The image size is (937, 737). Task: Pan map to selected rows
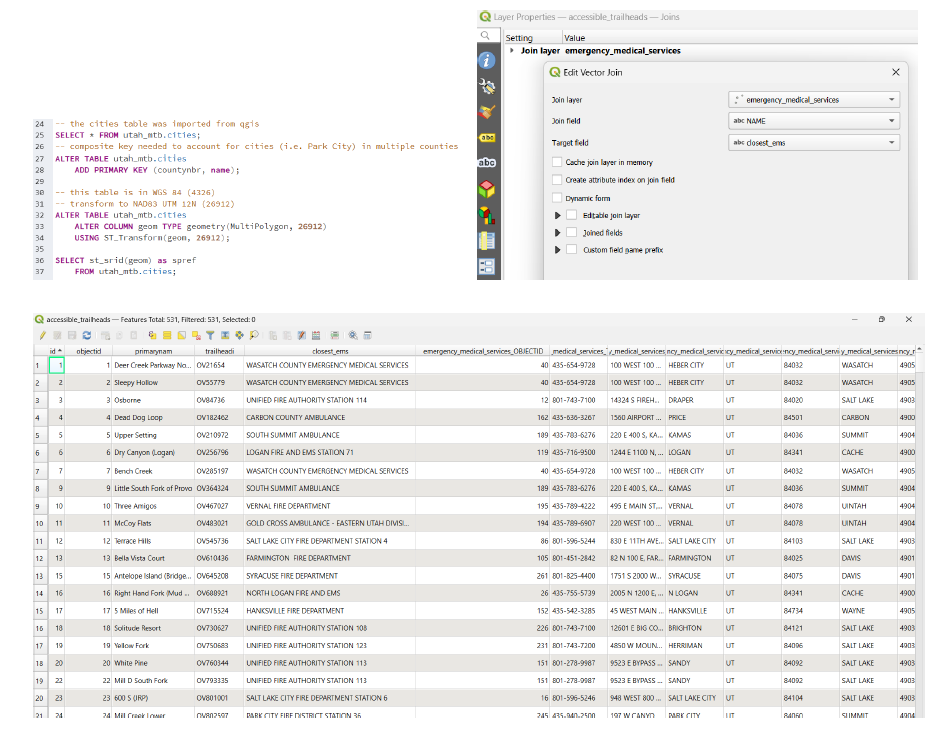pos(239,335)
